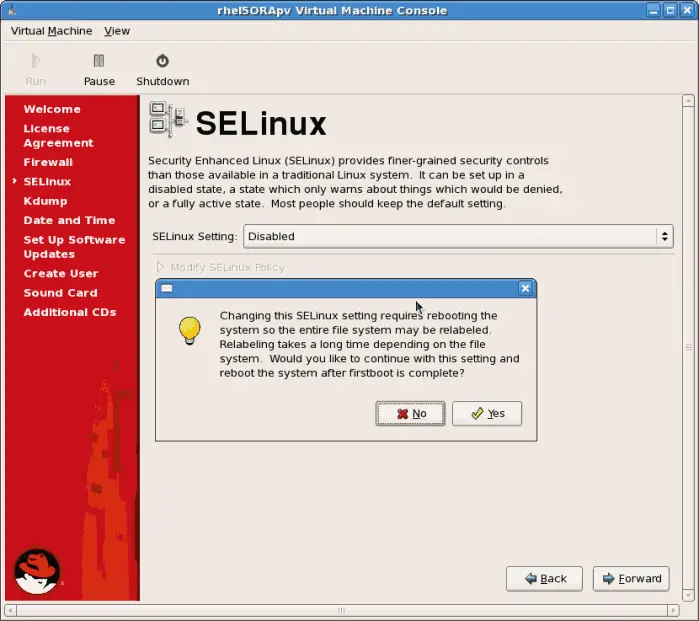Choose No in the reboot dialog

[410, 414]
